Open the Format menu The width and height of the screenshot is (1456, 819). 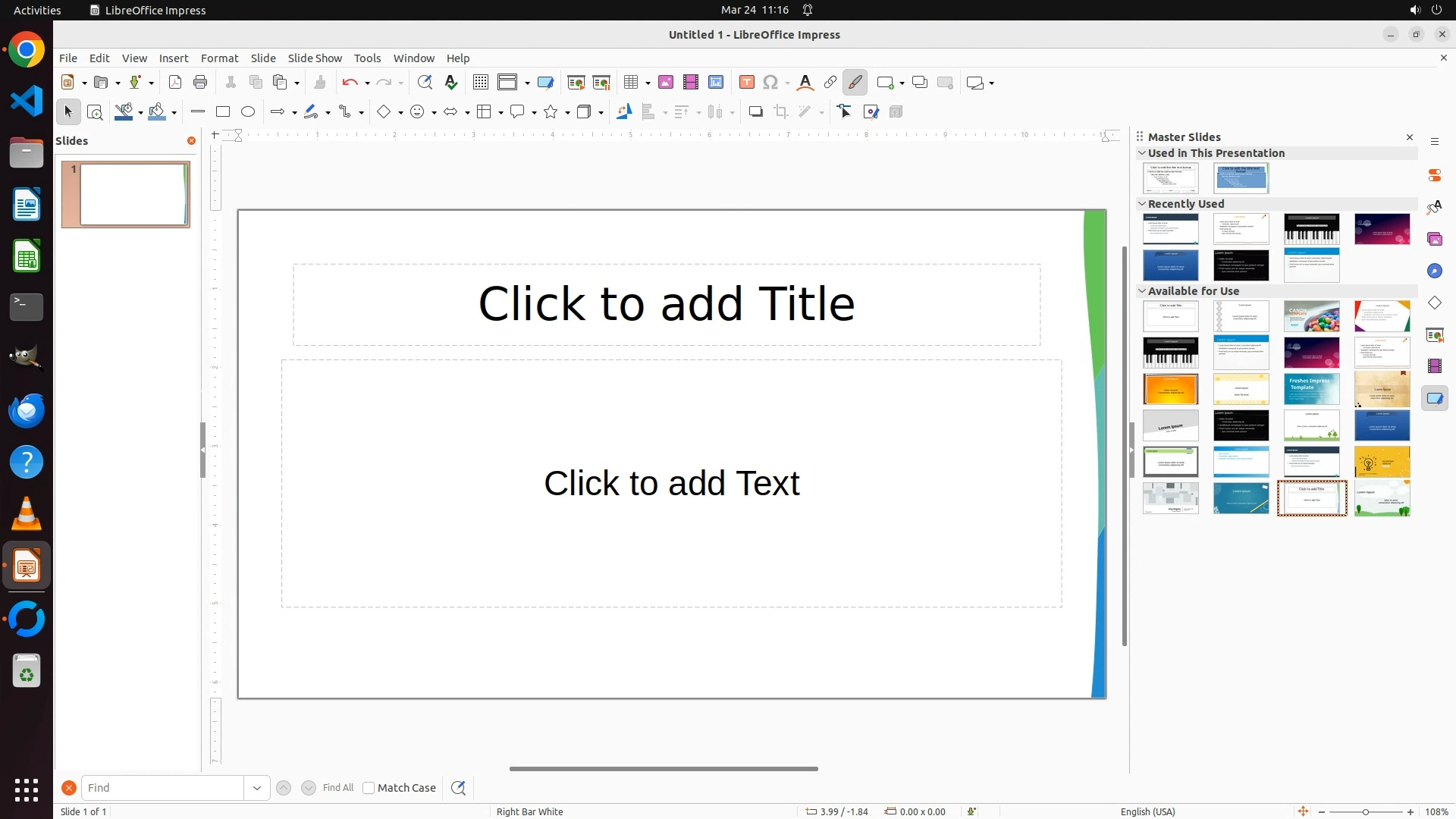tap(219, 58)
